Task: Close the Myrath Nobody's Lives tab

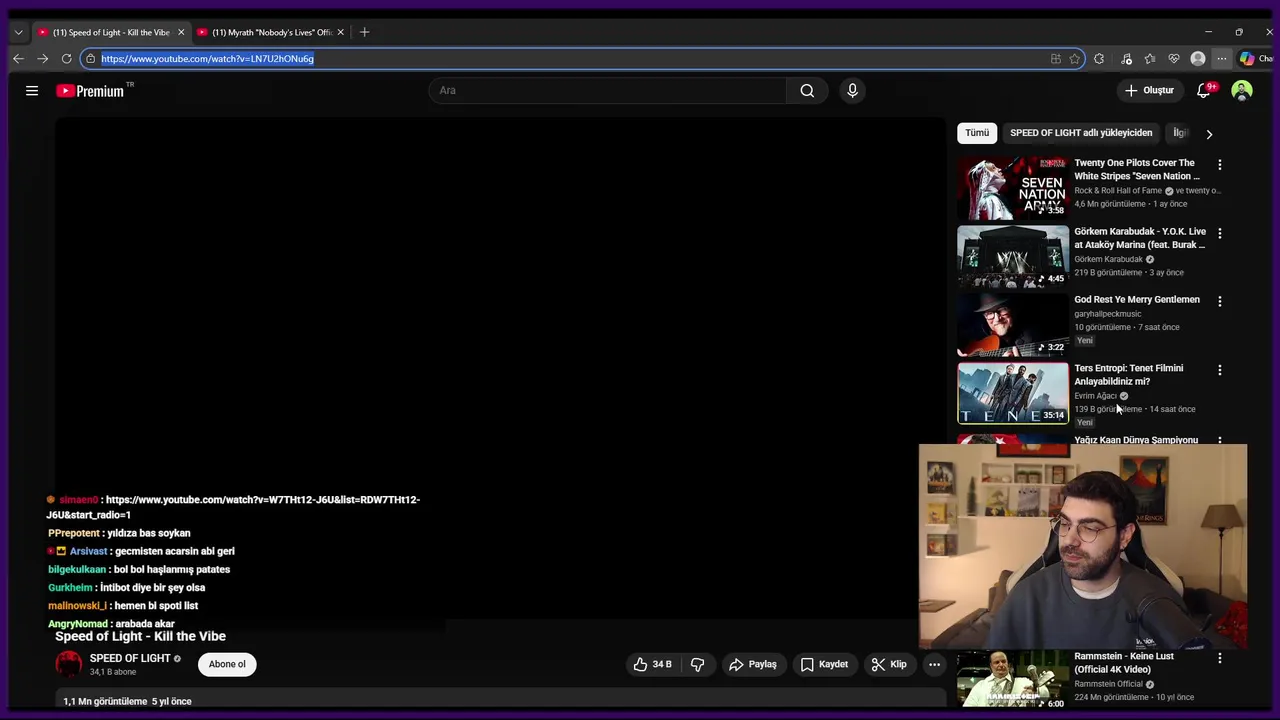Action: point(340,32)
